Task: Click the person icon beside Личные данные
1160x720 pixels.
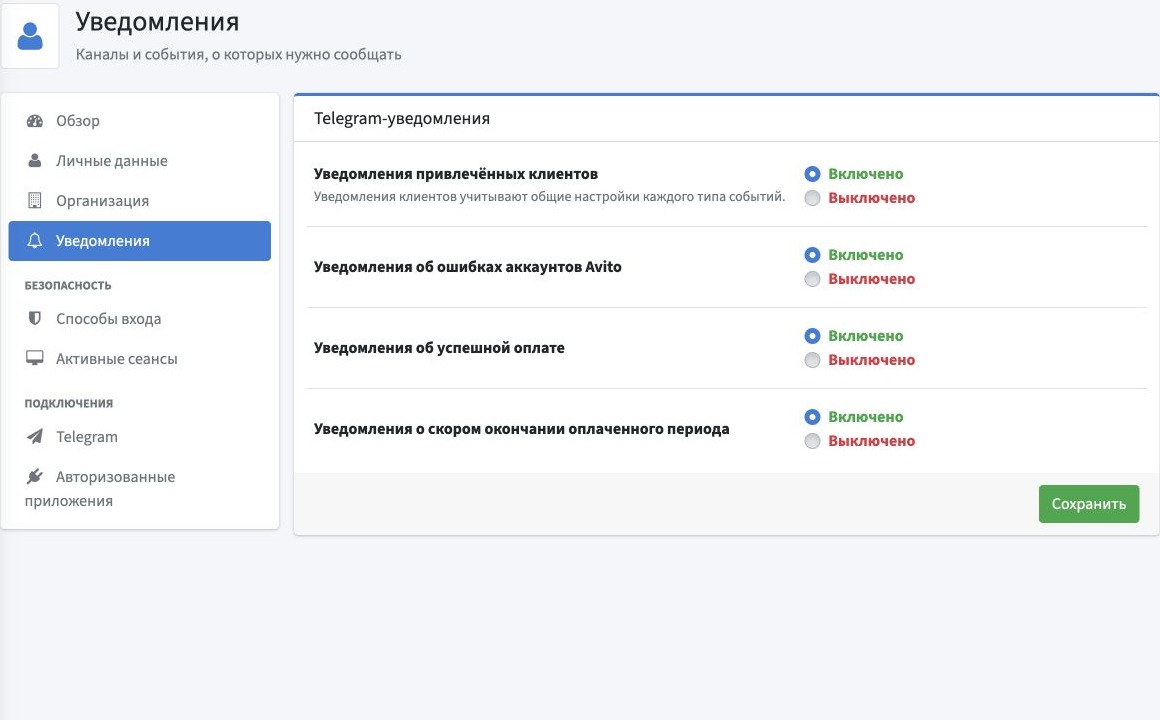Action: 35,161
